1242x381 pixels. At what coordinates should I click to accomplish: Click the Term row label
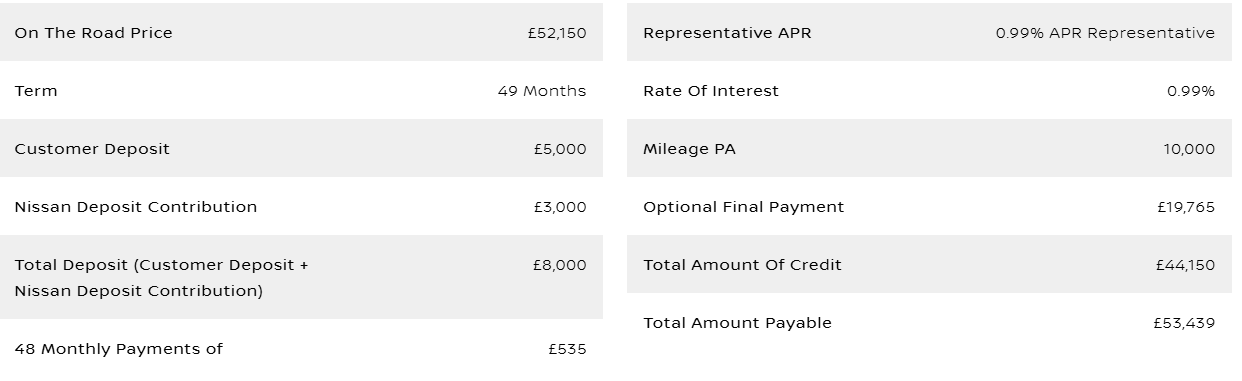point(36,91)
